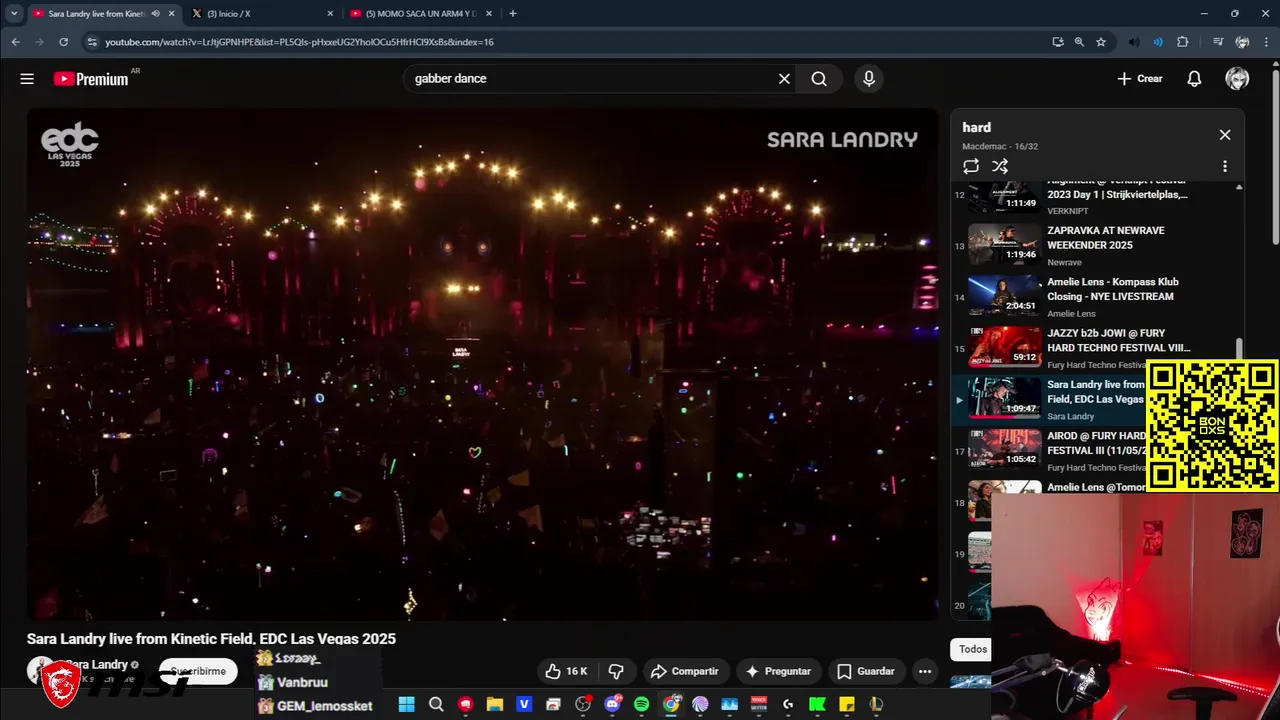Play ZAPRAVKA AT NEWRAVE WEEKENDER 2025

click(1097, 245)
